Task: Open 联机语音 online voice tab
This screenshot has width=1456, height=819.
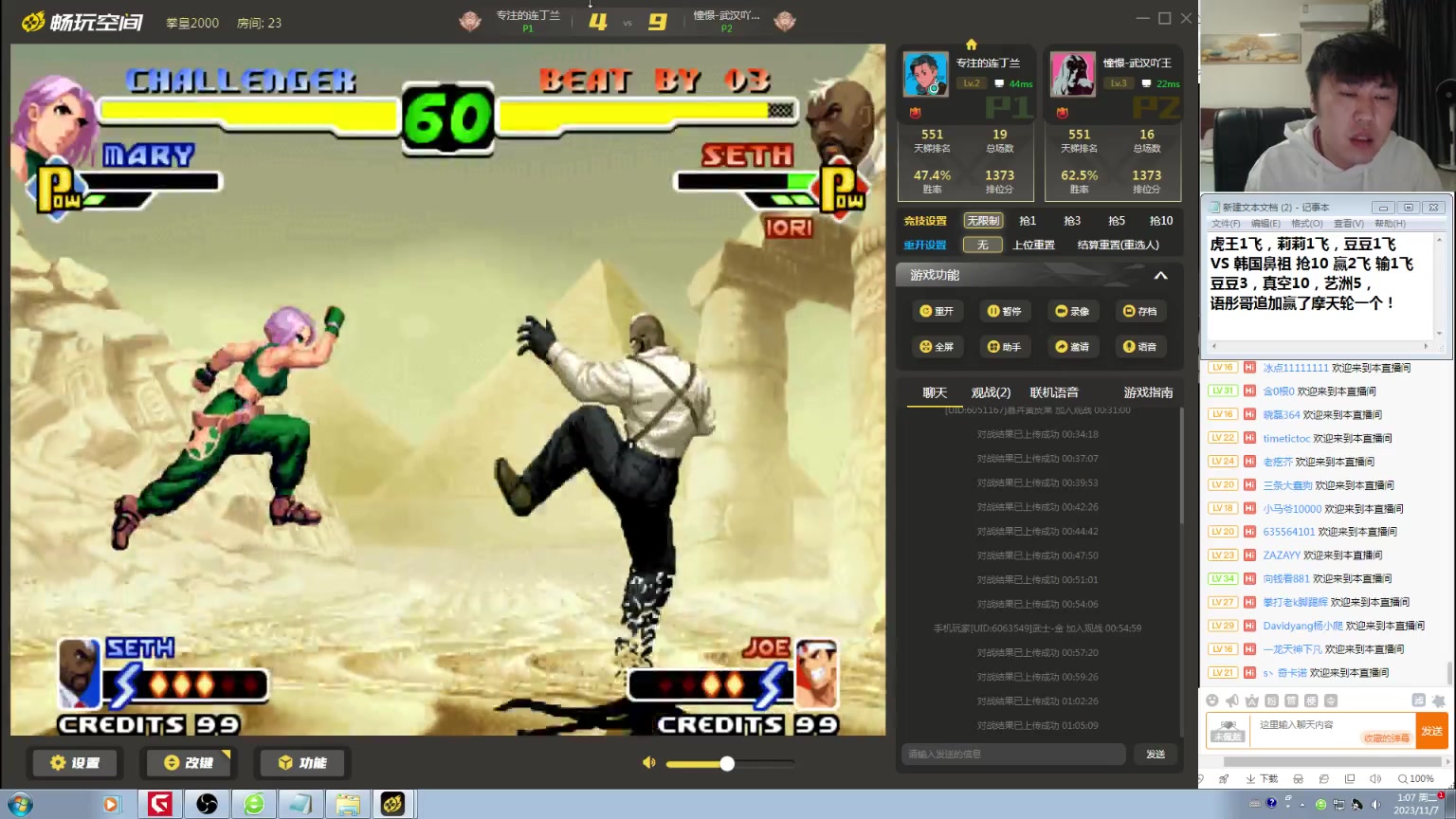Action: 1054,392
